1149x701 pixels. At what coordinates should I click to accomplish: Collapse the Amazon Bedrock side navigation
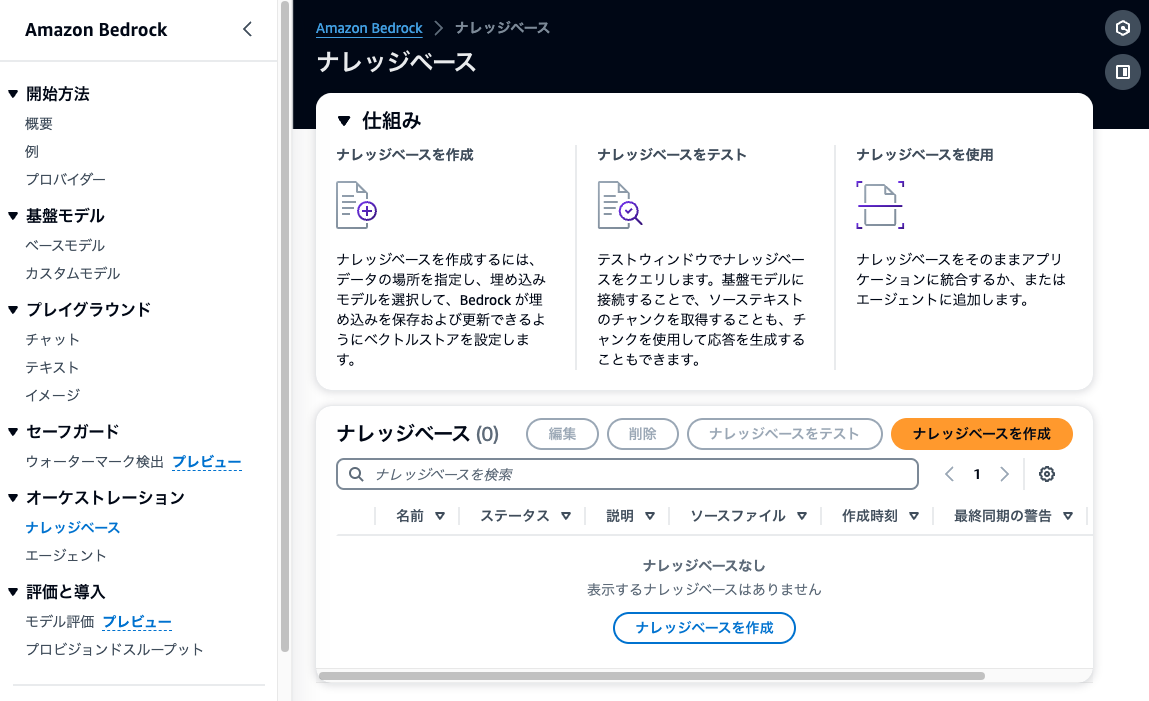(x=248, y=29)
